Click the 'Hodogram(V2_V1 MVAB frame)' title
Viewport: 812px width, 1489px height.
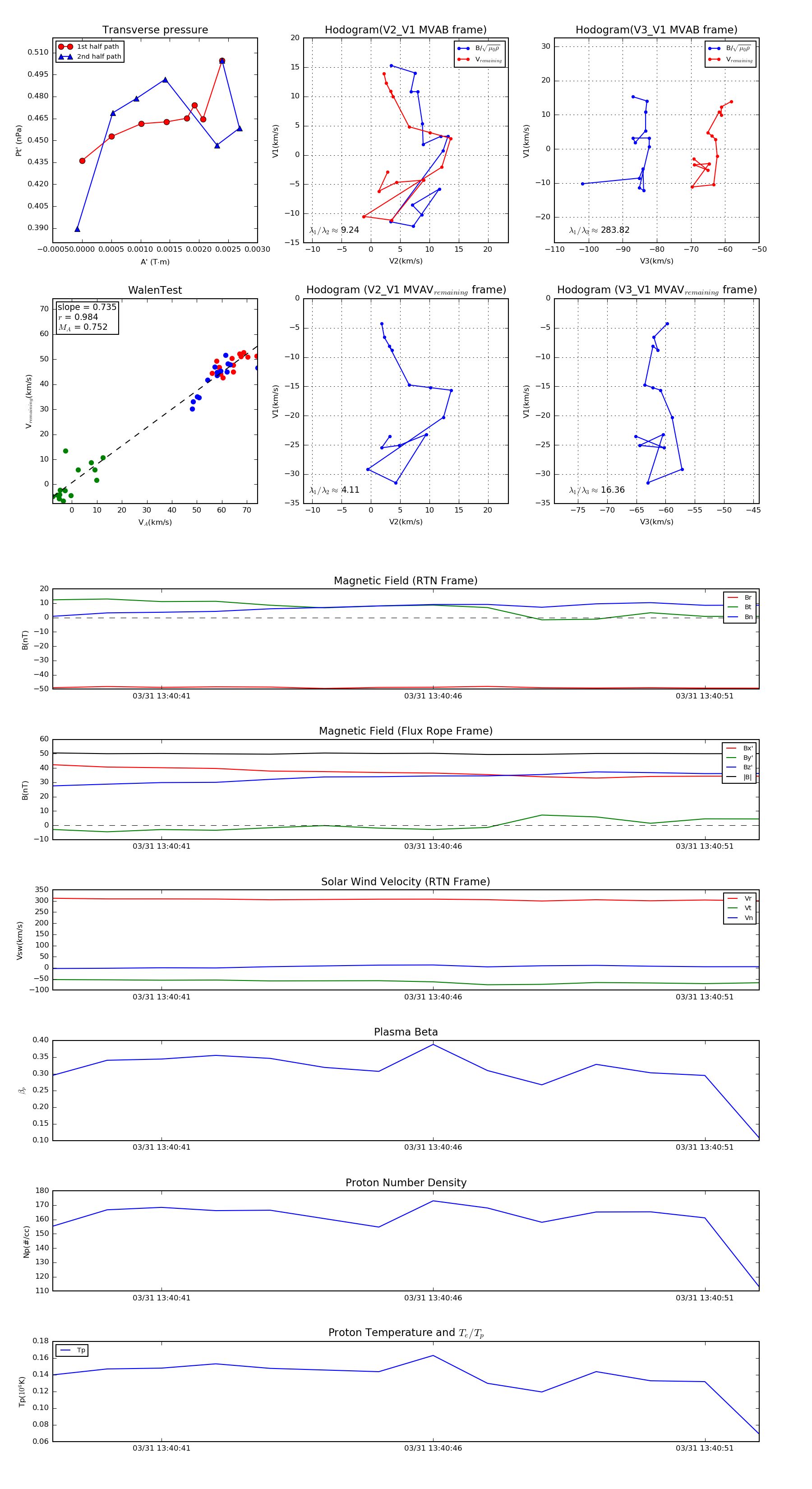coord(405,30)
